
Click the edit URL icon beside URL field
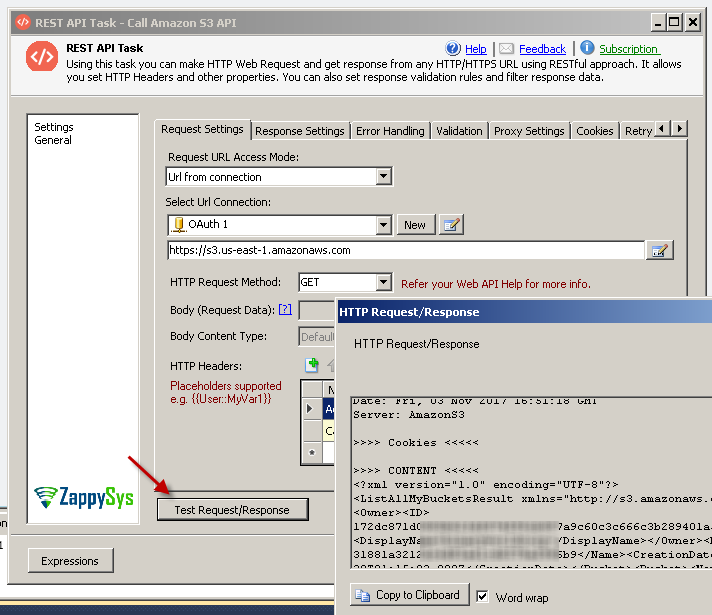coord(659,251)
